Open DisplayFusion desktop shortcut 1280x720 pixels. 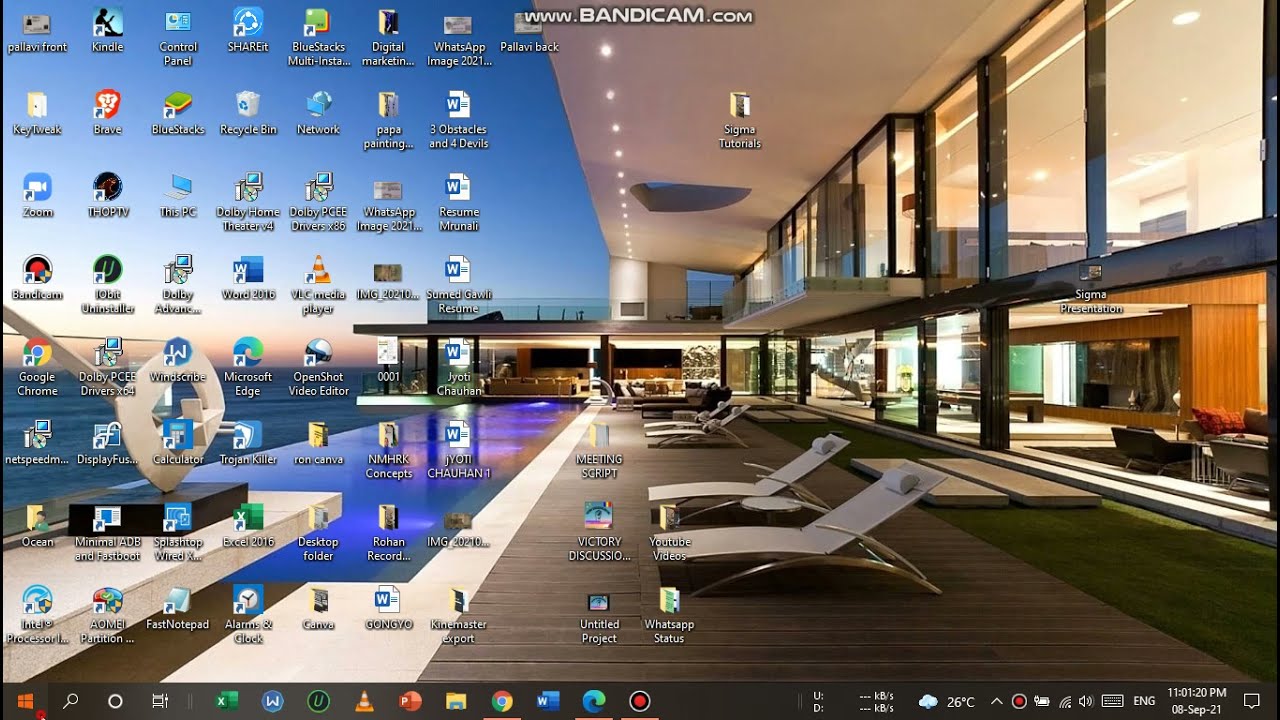click(107, 443)
